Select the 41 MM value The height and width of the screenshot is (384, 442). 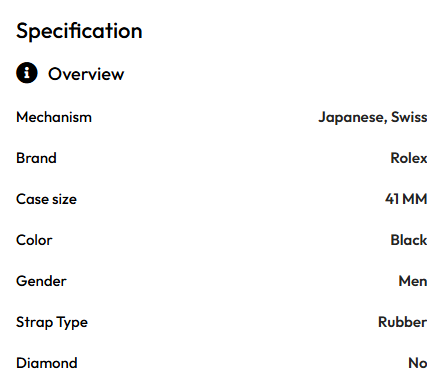click(406, 199)
